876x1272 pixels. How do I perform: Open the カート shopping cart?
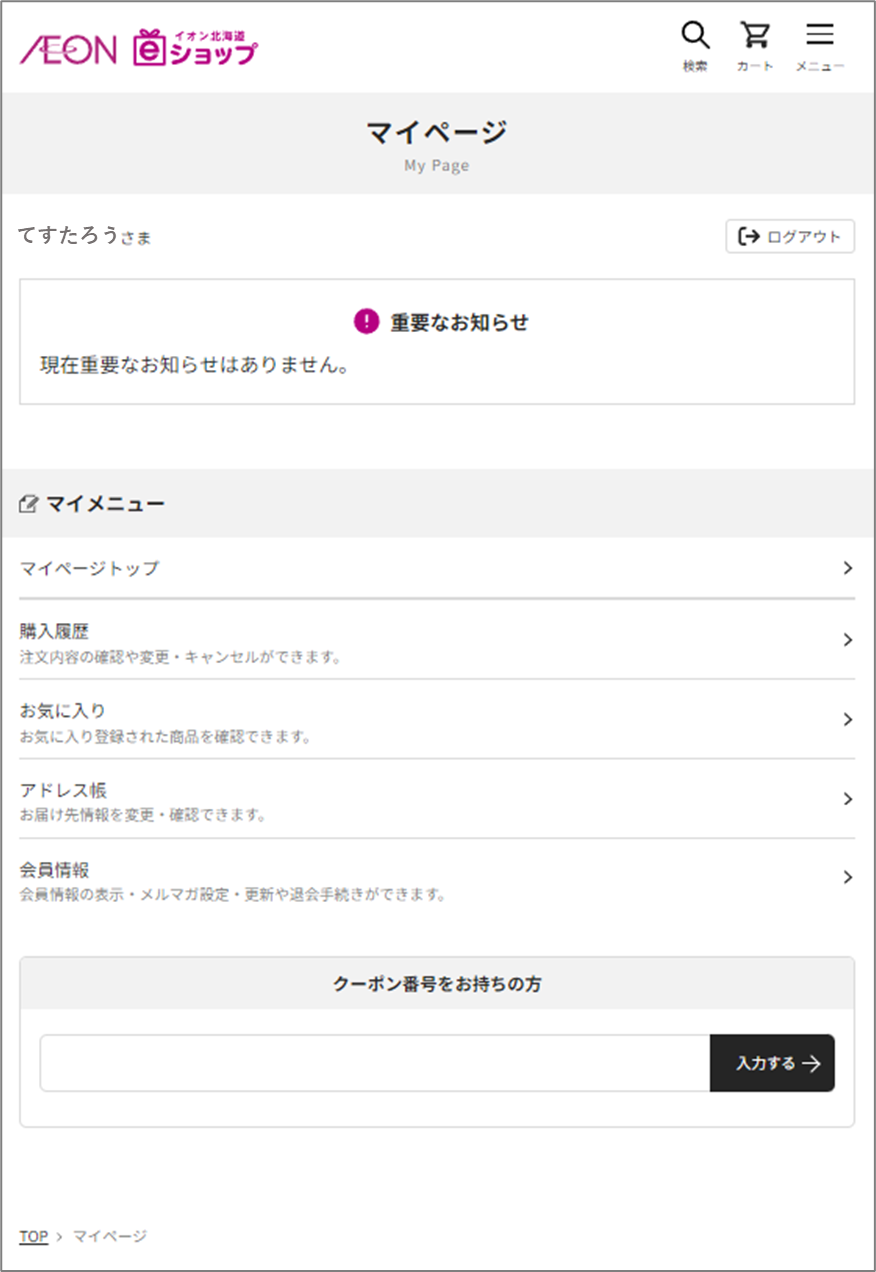[x=755, y=47]
